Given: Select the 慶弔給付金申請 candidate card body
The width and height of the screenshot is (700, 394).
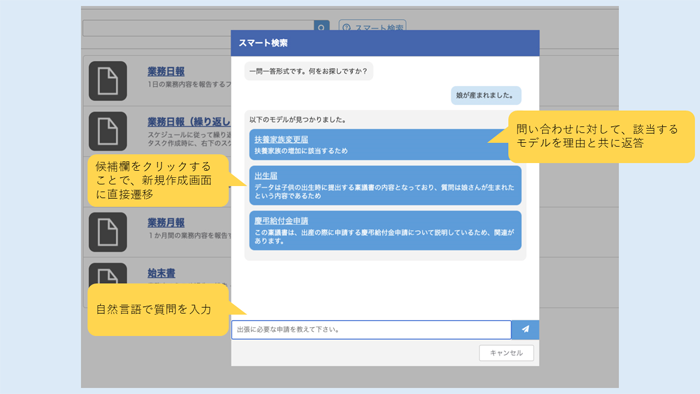Looking at the screenshot, I should pyautogui.click(x=385, y=230).
